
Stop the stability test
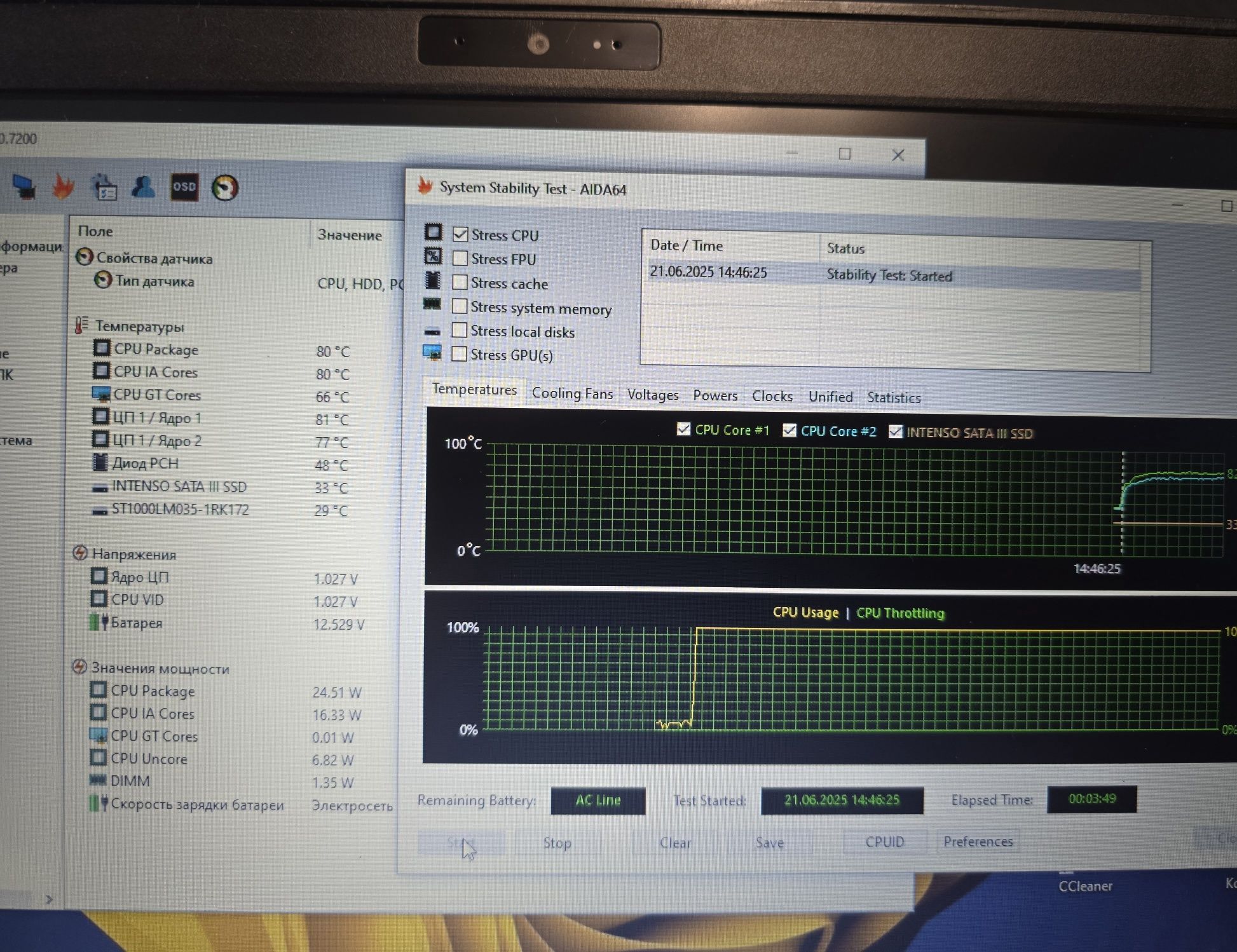coord(557,843)
